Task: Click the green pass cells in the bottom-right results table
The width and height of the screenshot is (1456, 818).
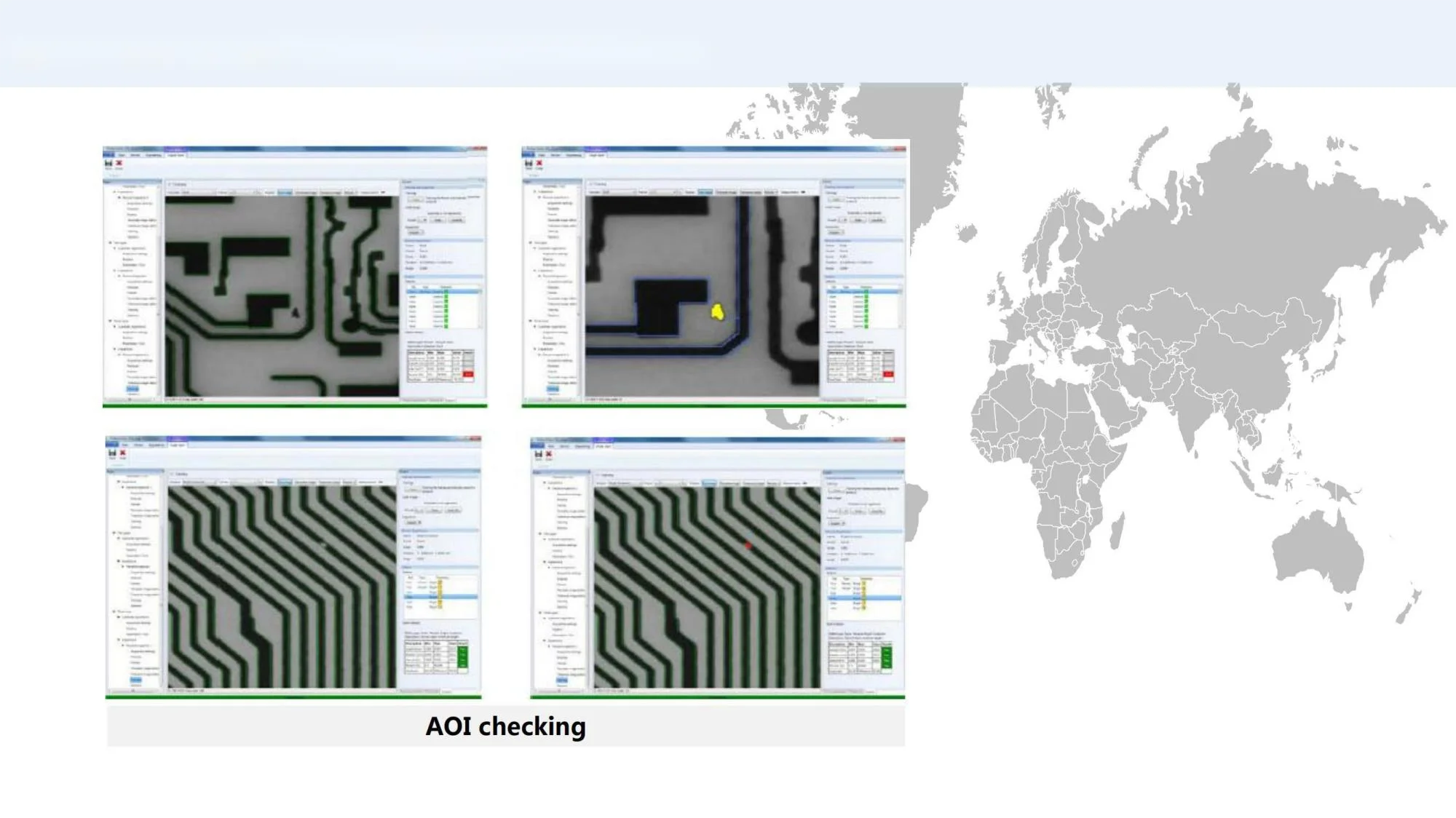Action: click(886, 656)
